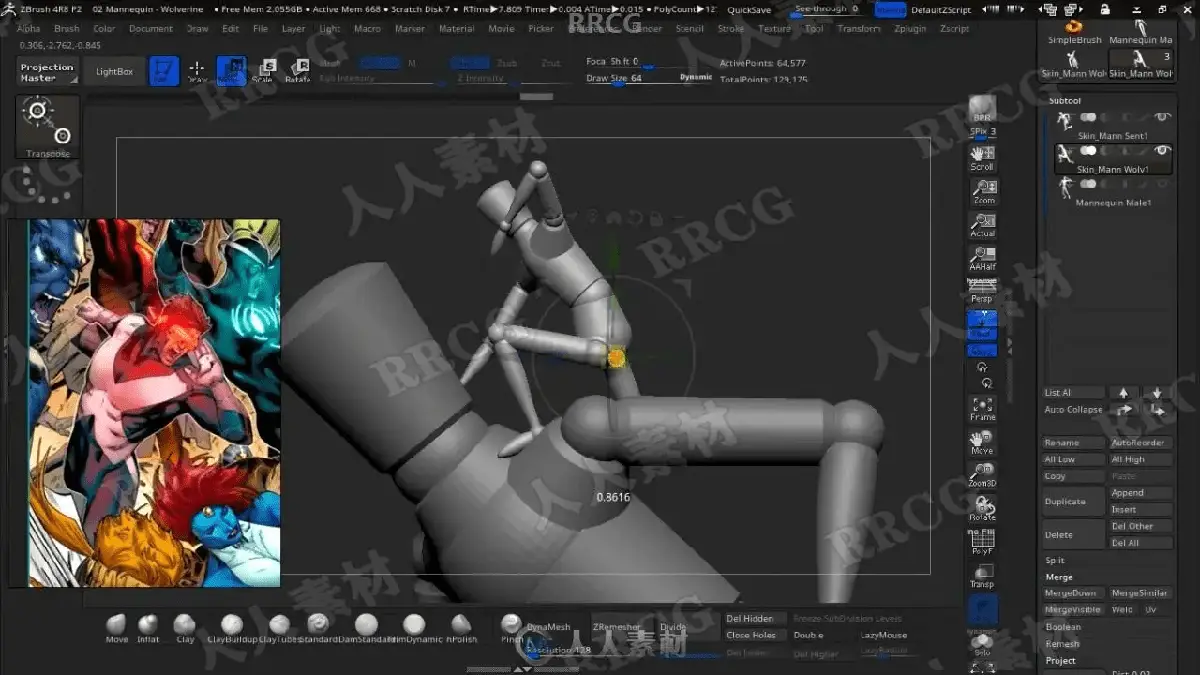This screenshot has height=675, width=1200.
Task: Expand the Remesh section
Action: point(1063,644)
